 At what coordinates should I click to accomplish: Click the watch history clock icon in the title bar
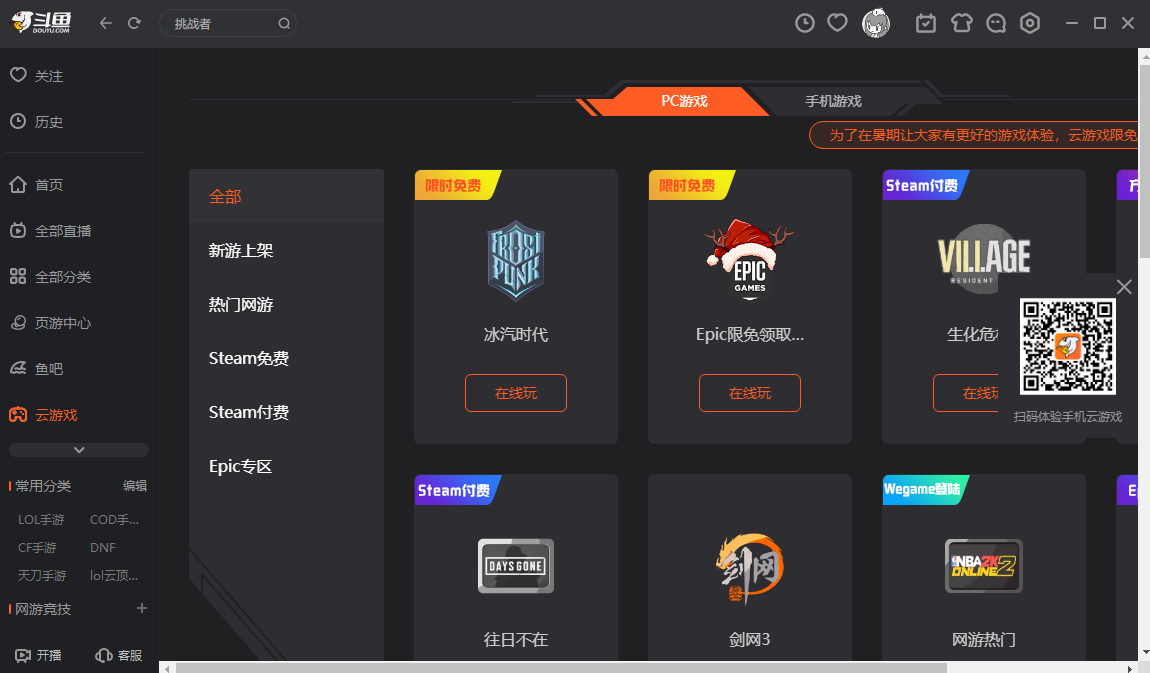click(805, 23)
